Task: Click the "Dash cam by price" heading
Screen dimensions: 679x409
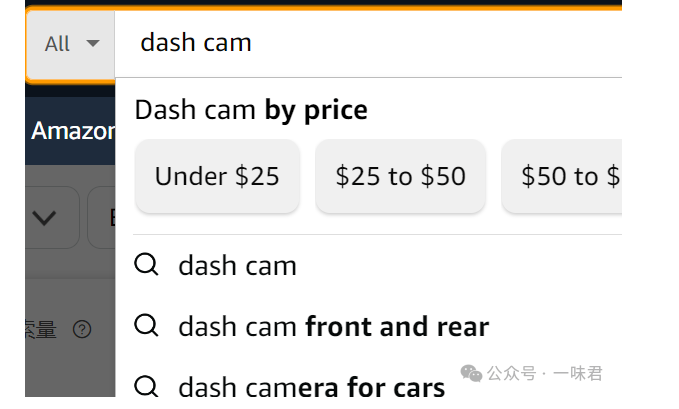Action: tap(251, 110)
